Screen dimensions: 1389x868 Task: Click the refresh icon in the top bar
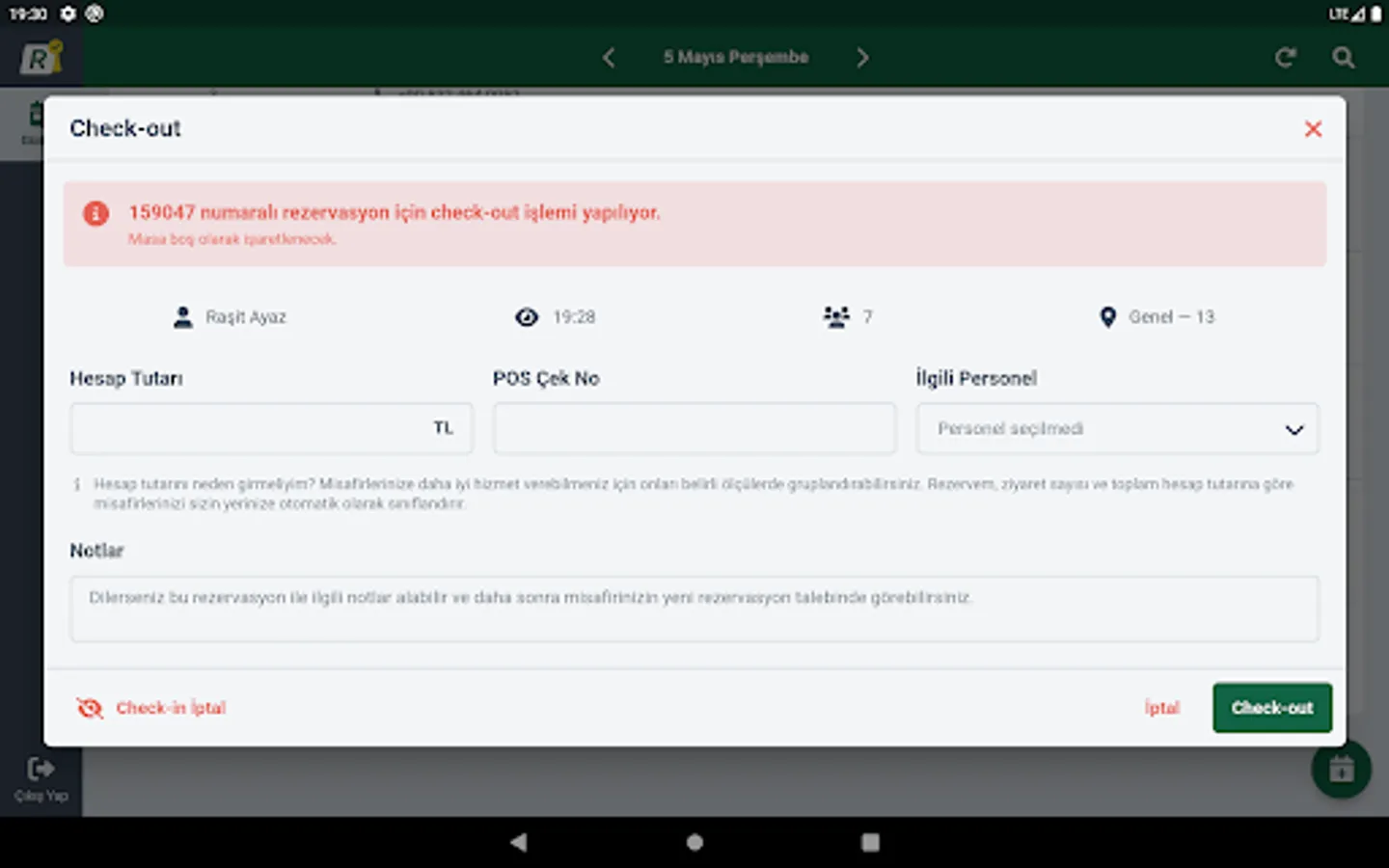pos(1285,58)
